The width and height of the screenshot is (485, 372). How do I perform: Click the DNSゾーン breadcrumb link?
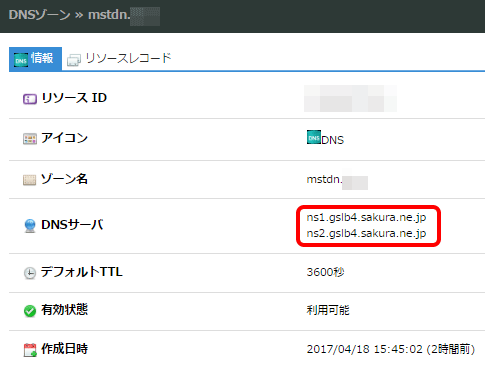point(39,15)
